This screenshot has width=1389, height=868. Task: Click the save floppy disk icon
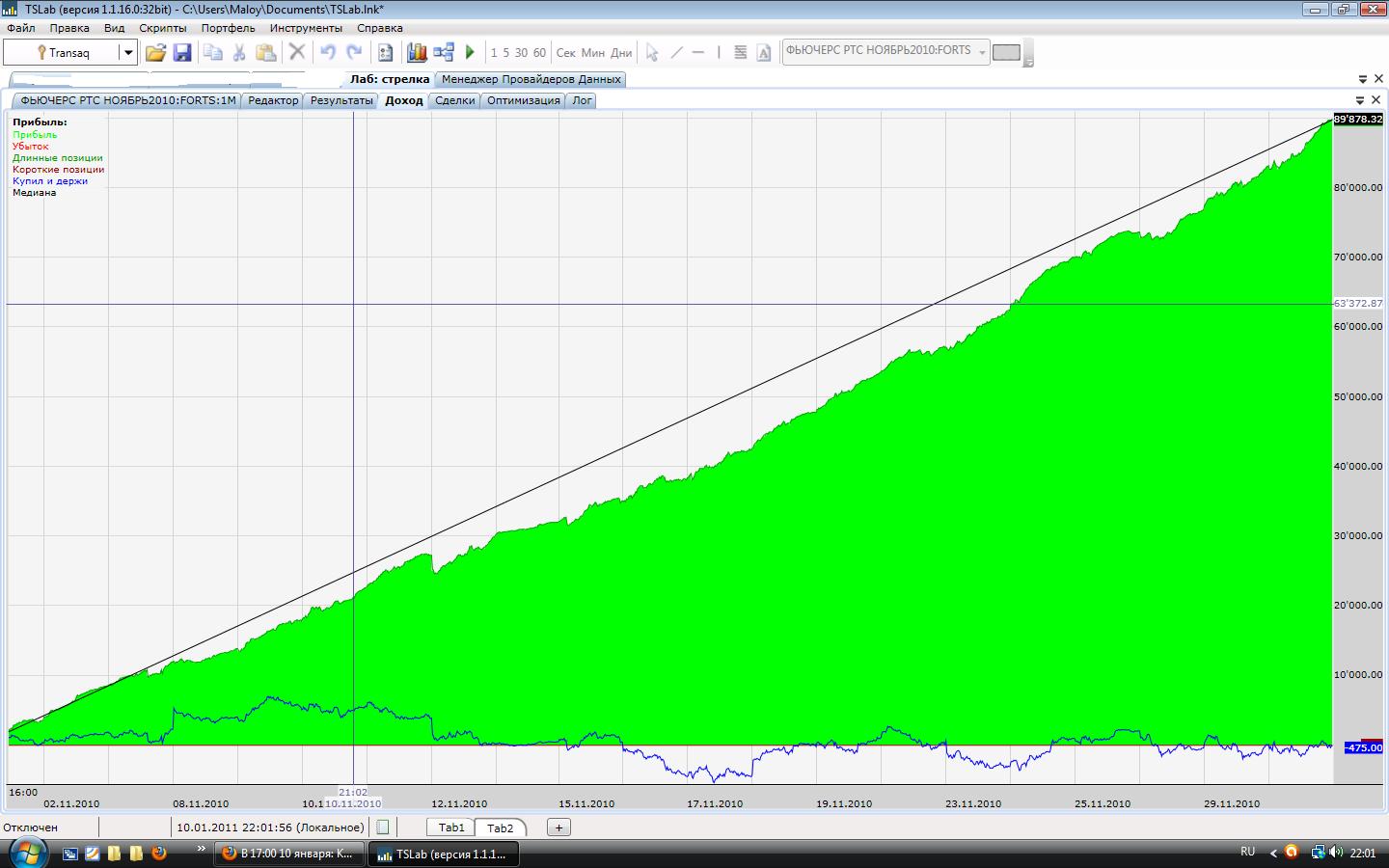182,53
